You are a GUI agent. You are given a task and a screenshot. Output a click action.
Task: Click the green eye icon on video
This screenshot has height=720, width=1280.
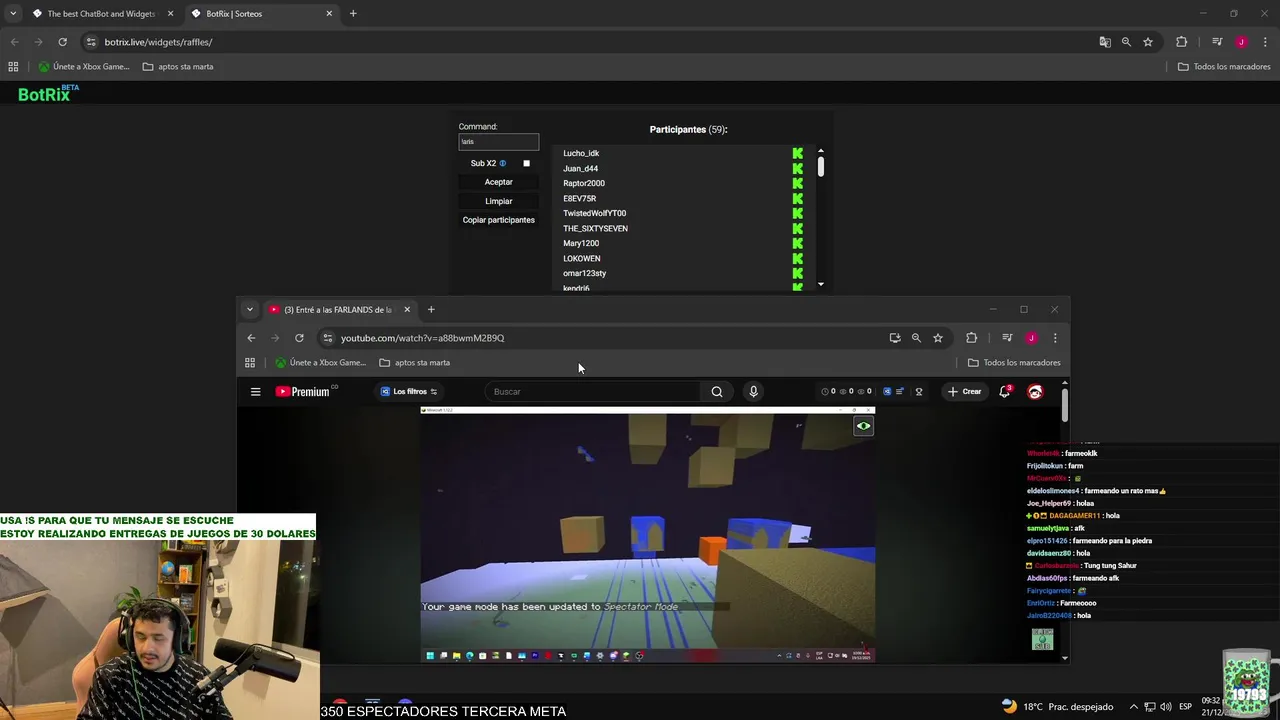tap(863, 426)
